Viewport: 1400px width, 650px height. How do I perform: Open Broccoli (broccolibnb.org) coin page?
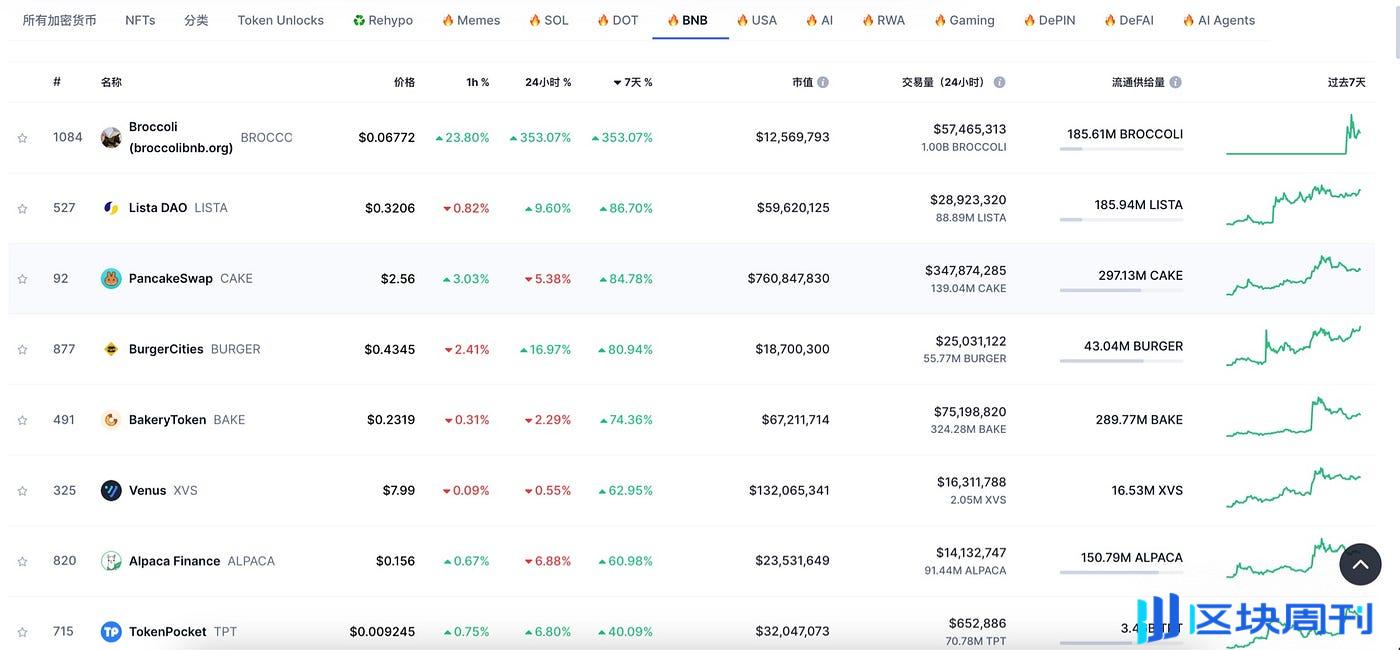pyautogui.click(x=181, y=137)
